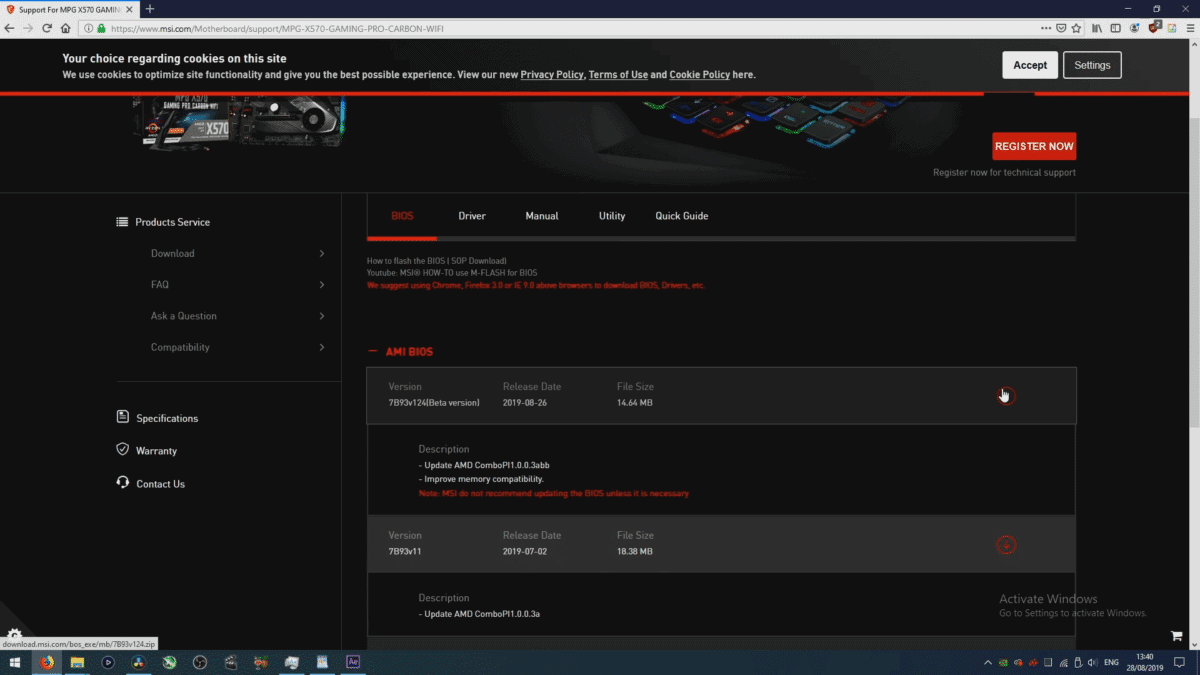Select the release date 2019-07-02
1200x675 pixels.
pyautogui.click(x=525, y=551)
